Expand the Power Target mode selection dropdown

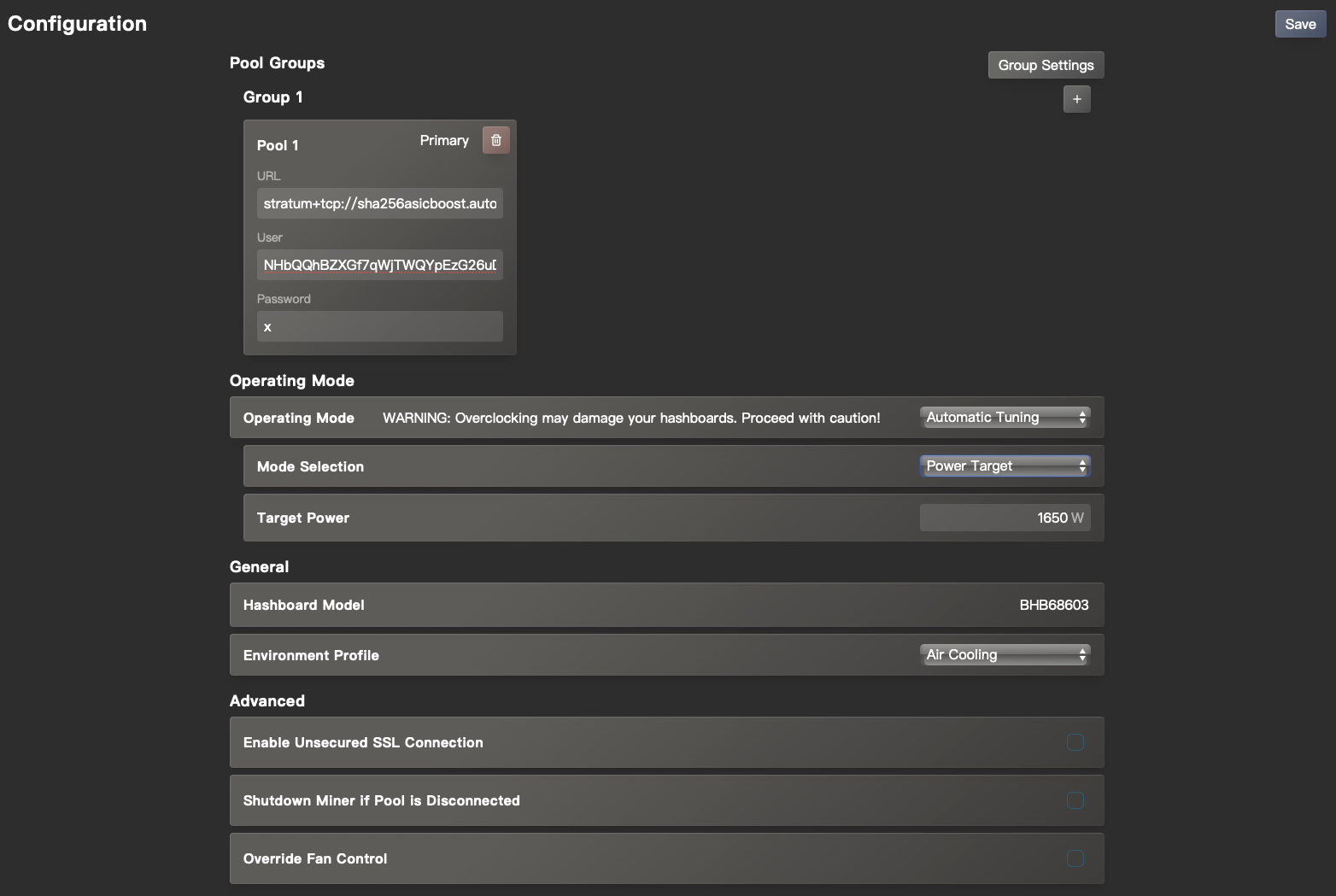point(1005,466)
